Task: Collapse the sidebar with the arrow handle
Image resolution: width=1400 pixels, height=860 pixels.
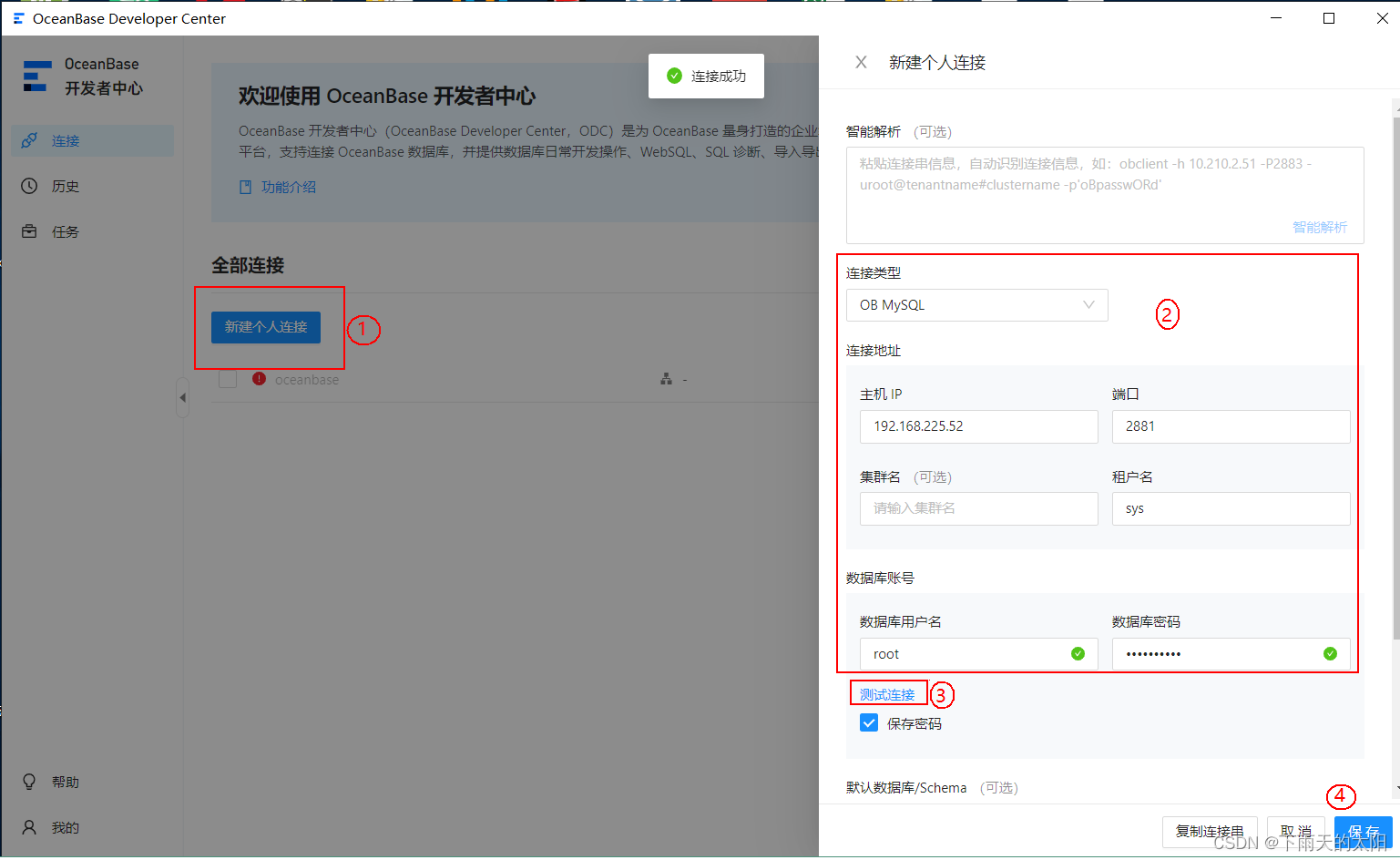Action: pos(182,398)
